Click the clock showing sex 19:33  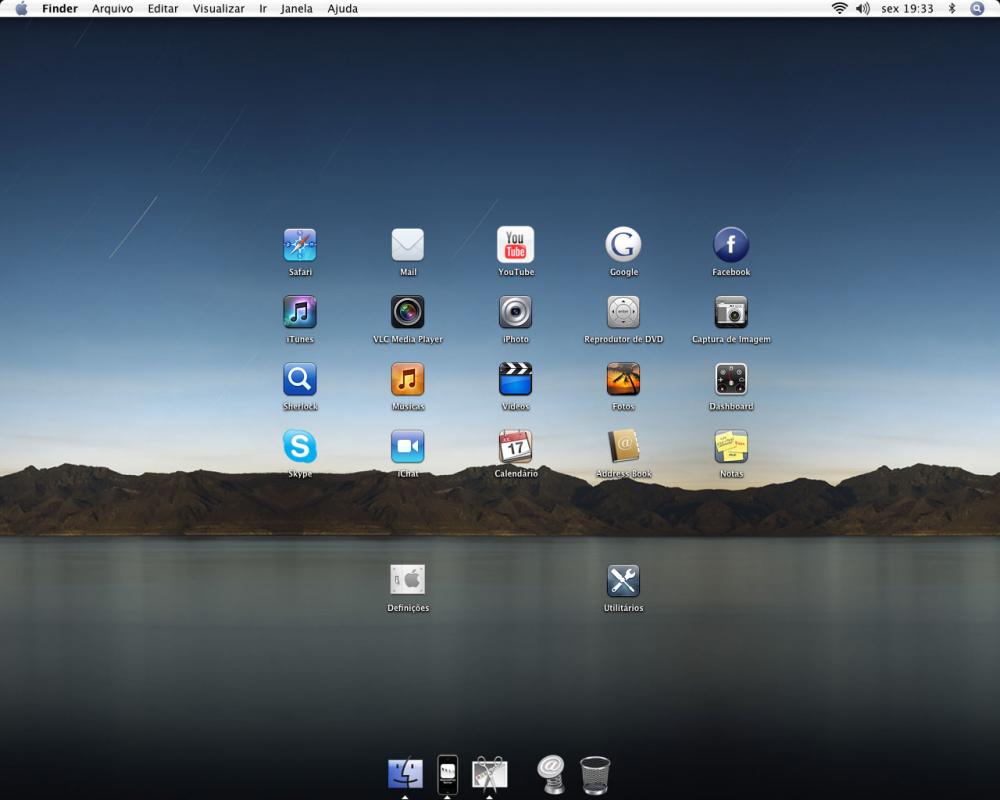907,8
